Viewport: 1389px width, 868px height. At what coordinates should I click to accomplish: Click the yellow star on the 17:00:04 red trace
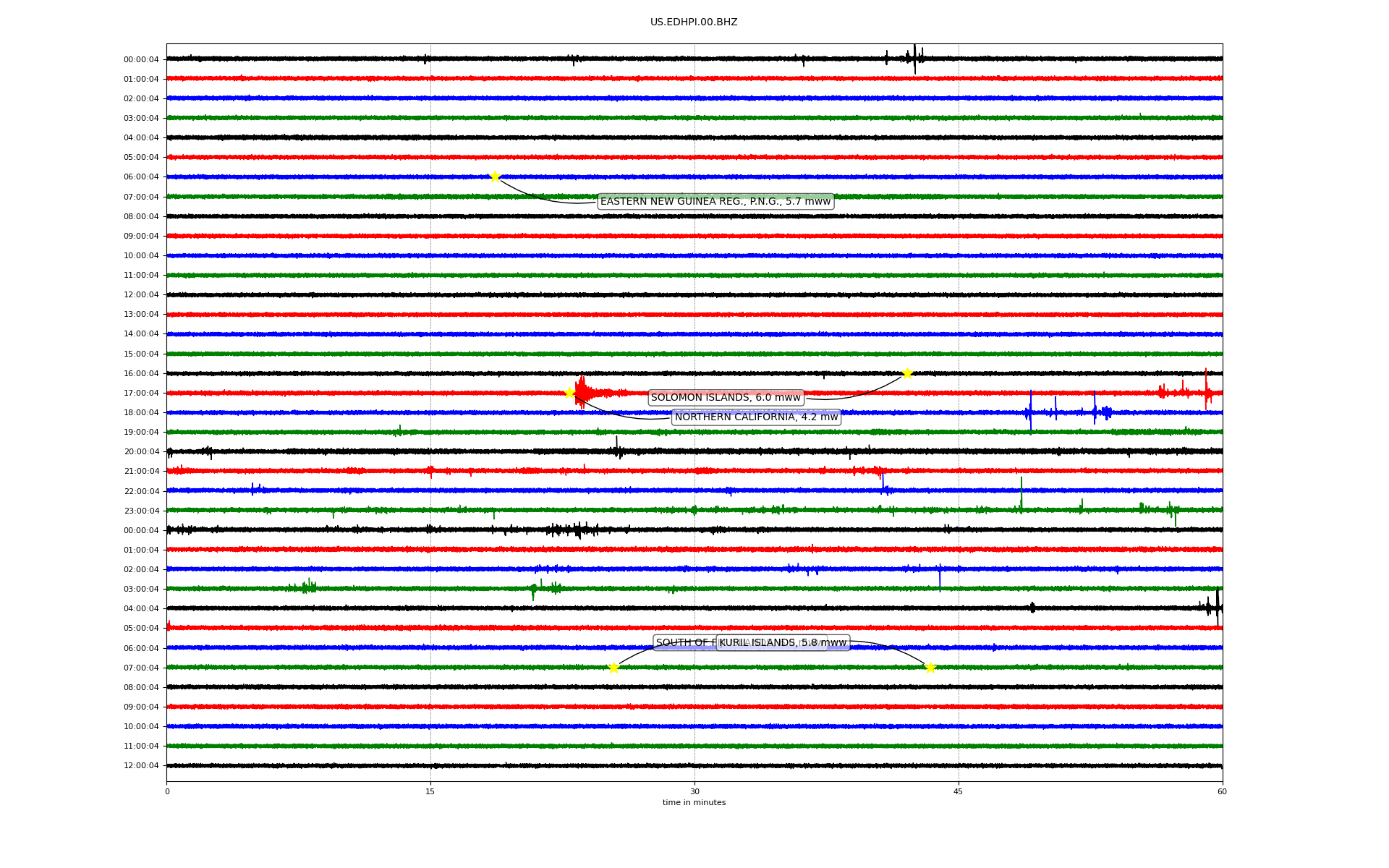pos(569,393)
